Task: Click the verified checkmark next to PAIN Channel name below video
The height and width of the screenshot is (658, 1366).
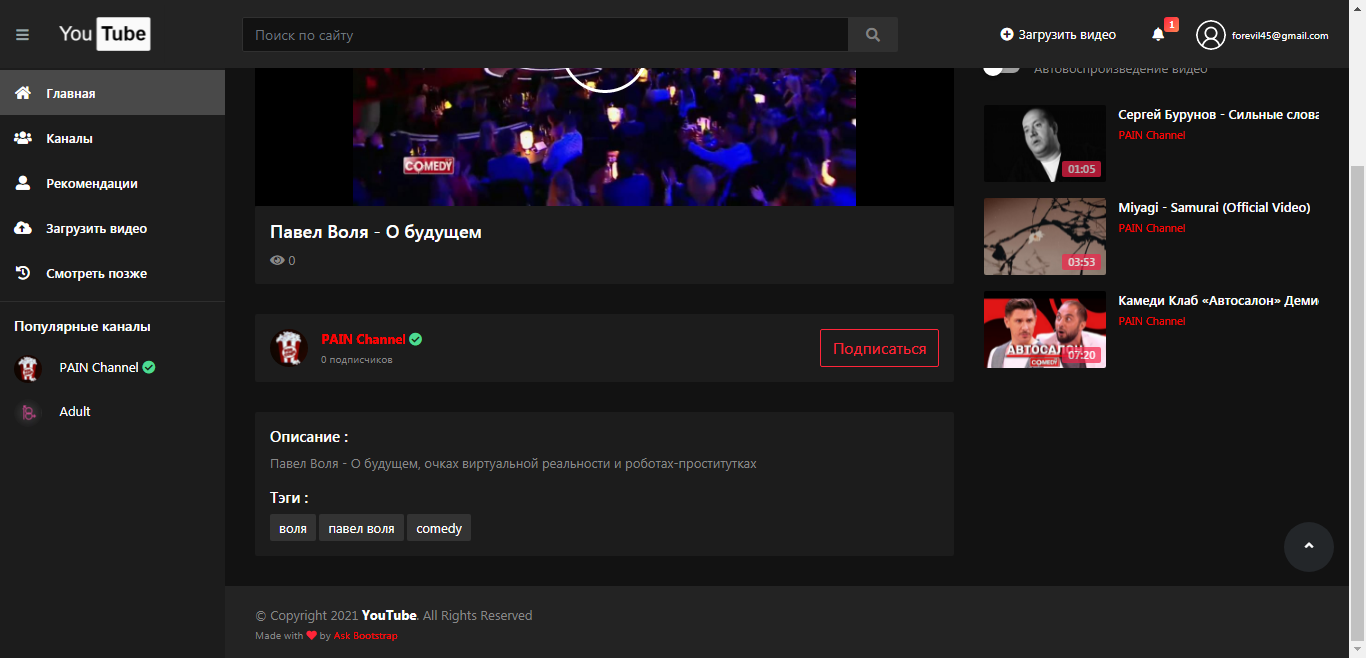Action: (416, 339)
